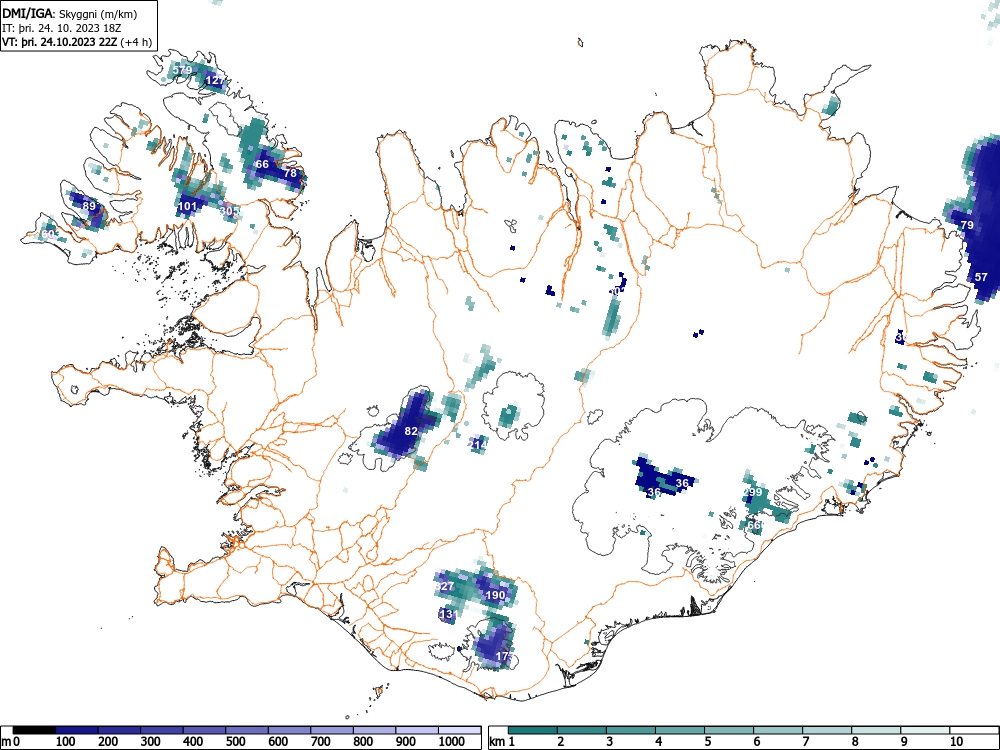Viewport: 1000px width, 750px height.
Task: Click the visibility value 579 on the map
Action: [x=182, y=70]
